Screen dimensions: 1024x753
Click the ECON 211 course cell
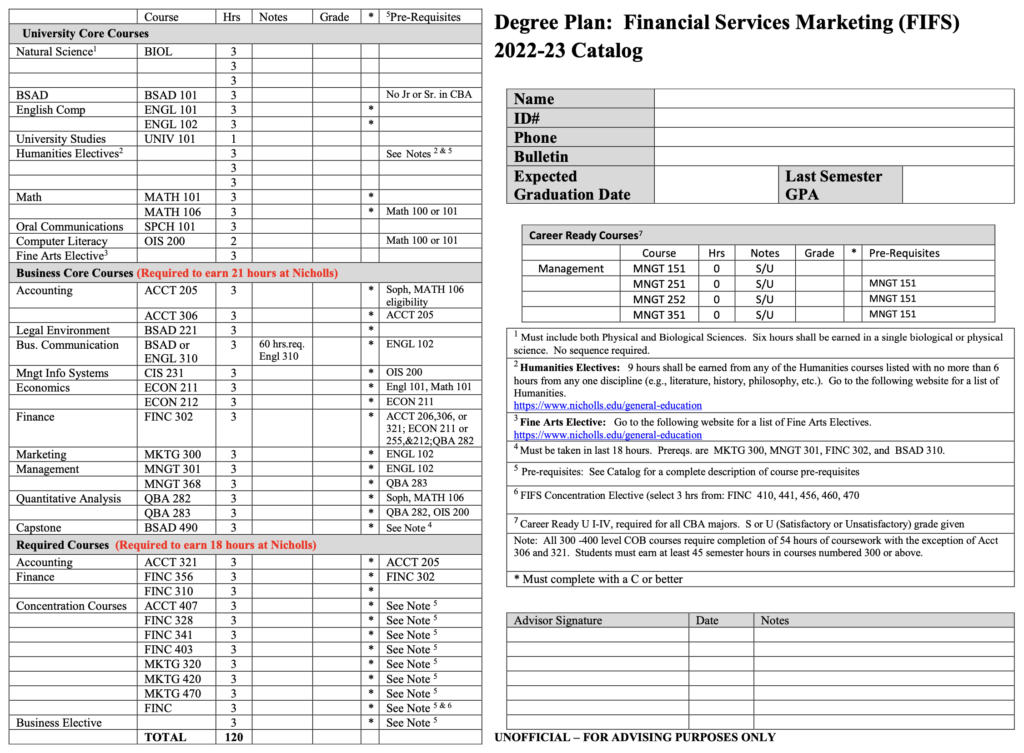[x=176, y=387]
